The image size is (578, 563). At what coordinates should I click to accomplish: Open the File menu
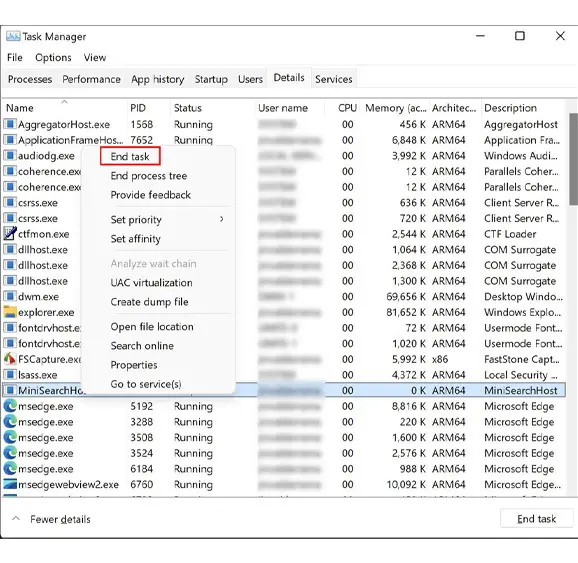pyautogui.click(x=15, y=58)
